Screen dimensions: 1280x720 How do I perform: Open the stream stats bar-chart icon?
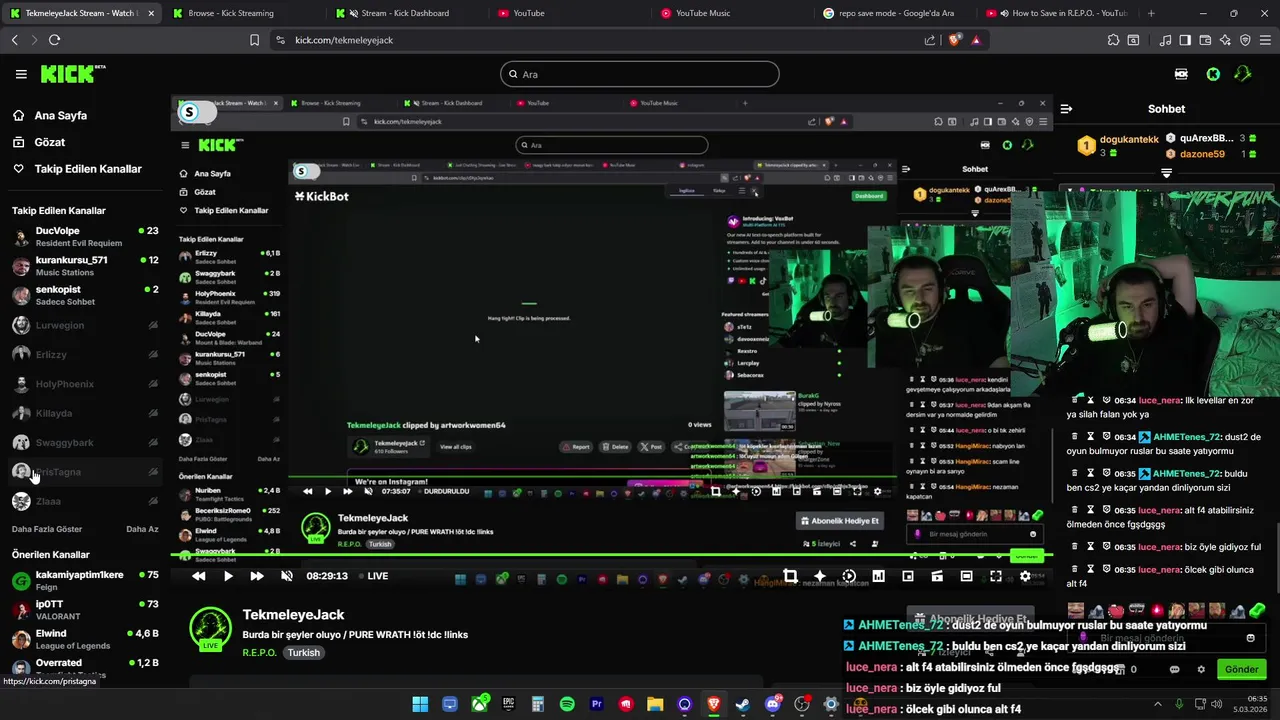[x=878, y=576]
